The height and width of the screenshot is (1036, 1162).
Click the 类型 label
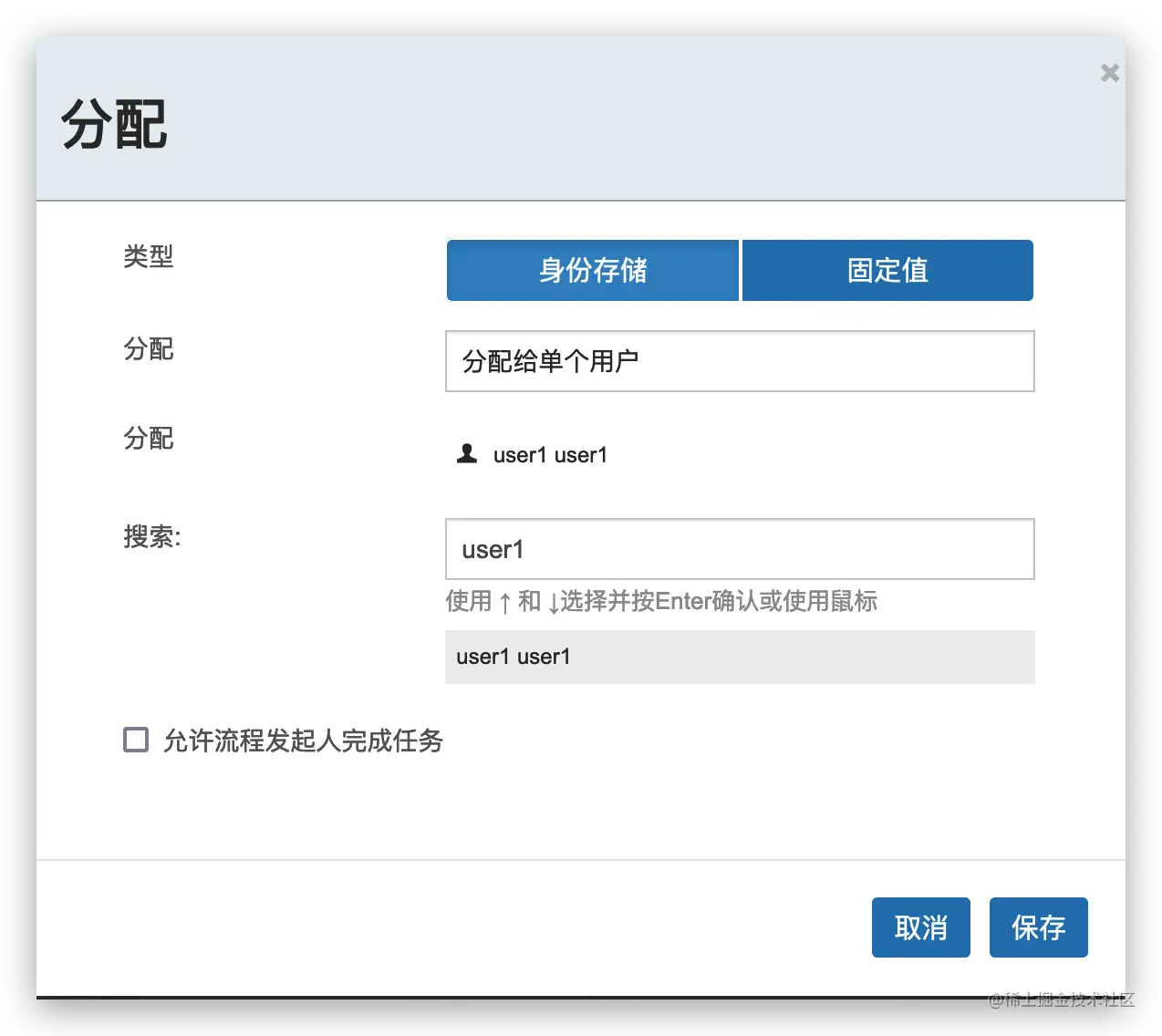click(x=149, y=256)
